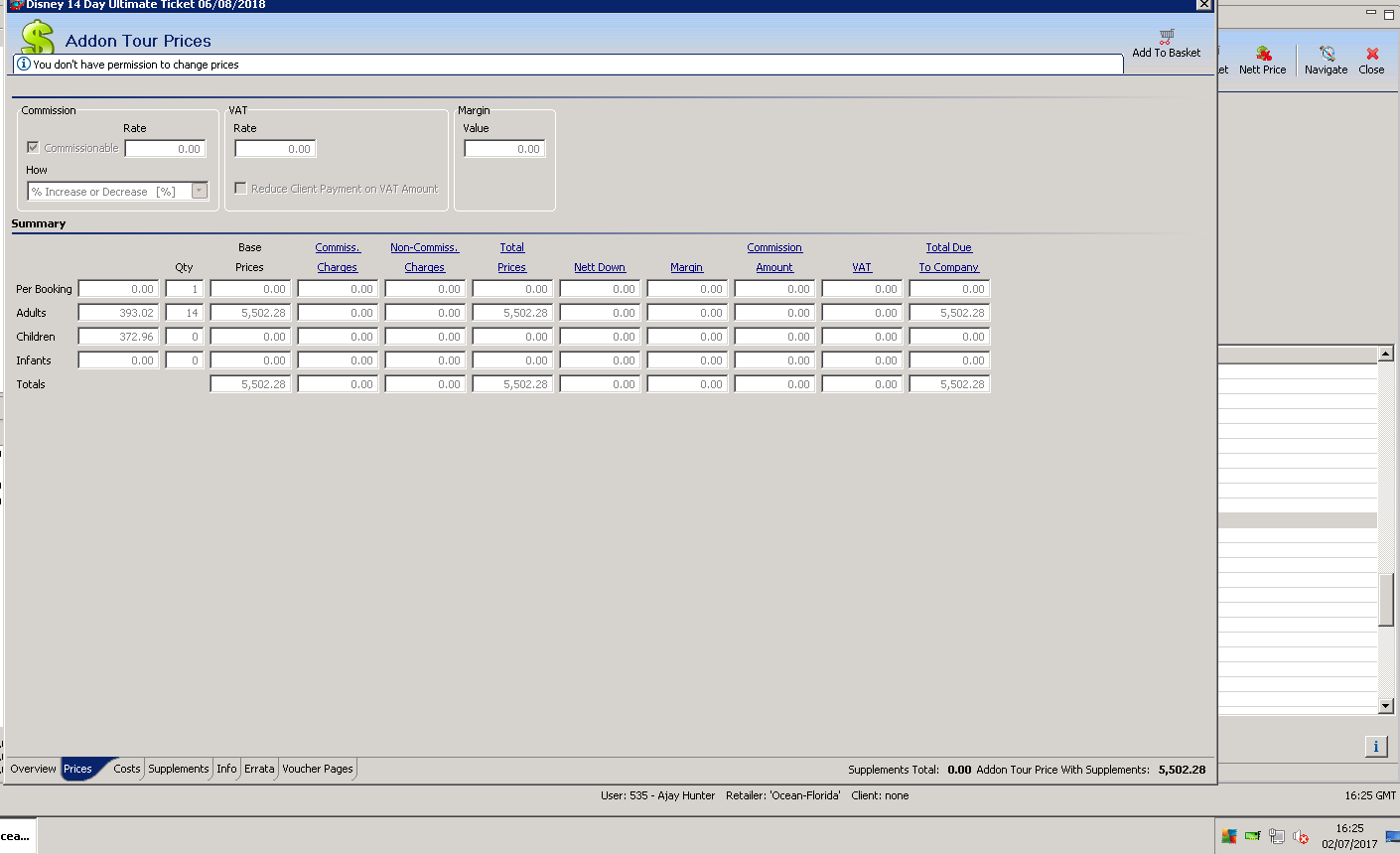Click the "You don't have permission to change prices" notice
The height and width of the screenshot is (854, 1400).
tap(136, 65)
